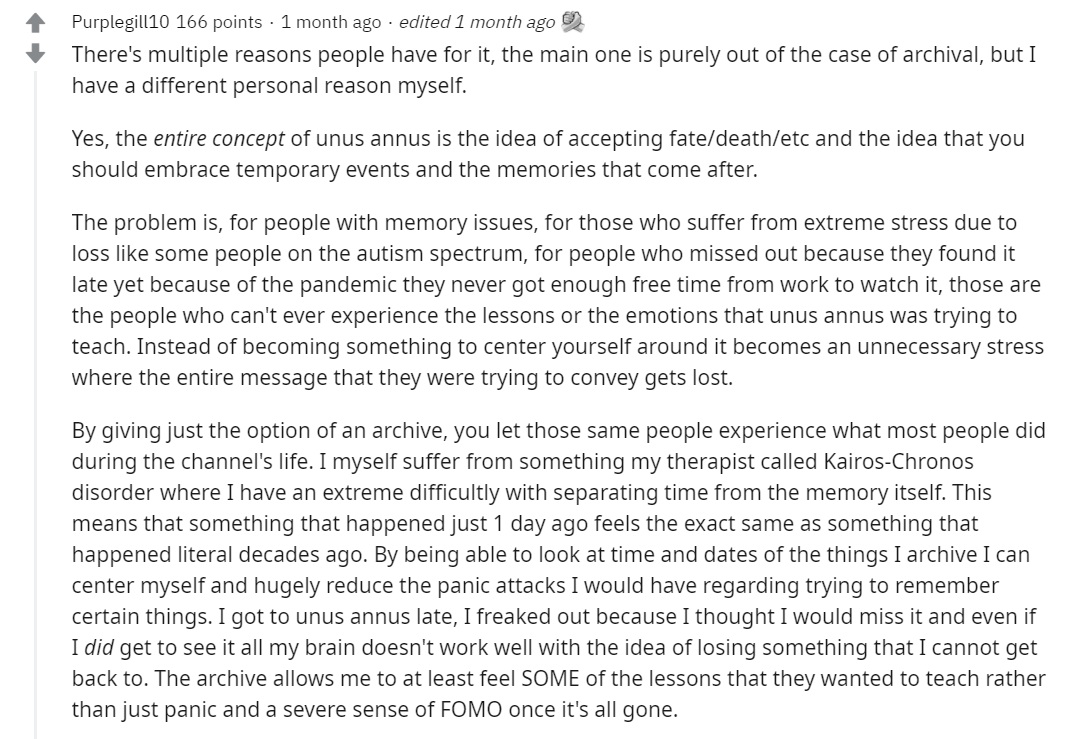Viewport: 1076px width, 739px height.
Task: Open the '1 month ago' comment permalink
Action: click(x=331, y=23)
